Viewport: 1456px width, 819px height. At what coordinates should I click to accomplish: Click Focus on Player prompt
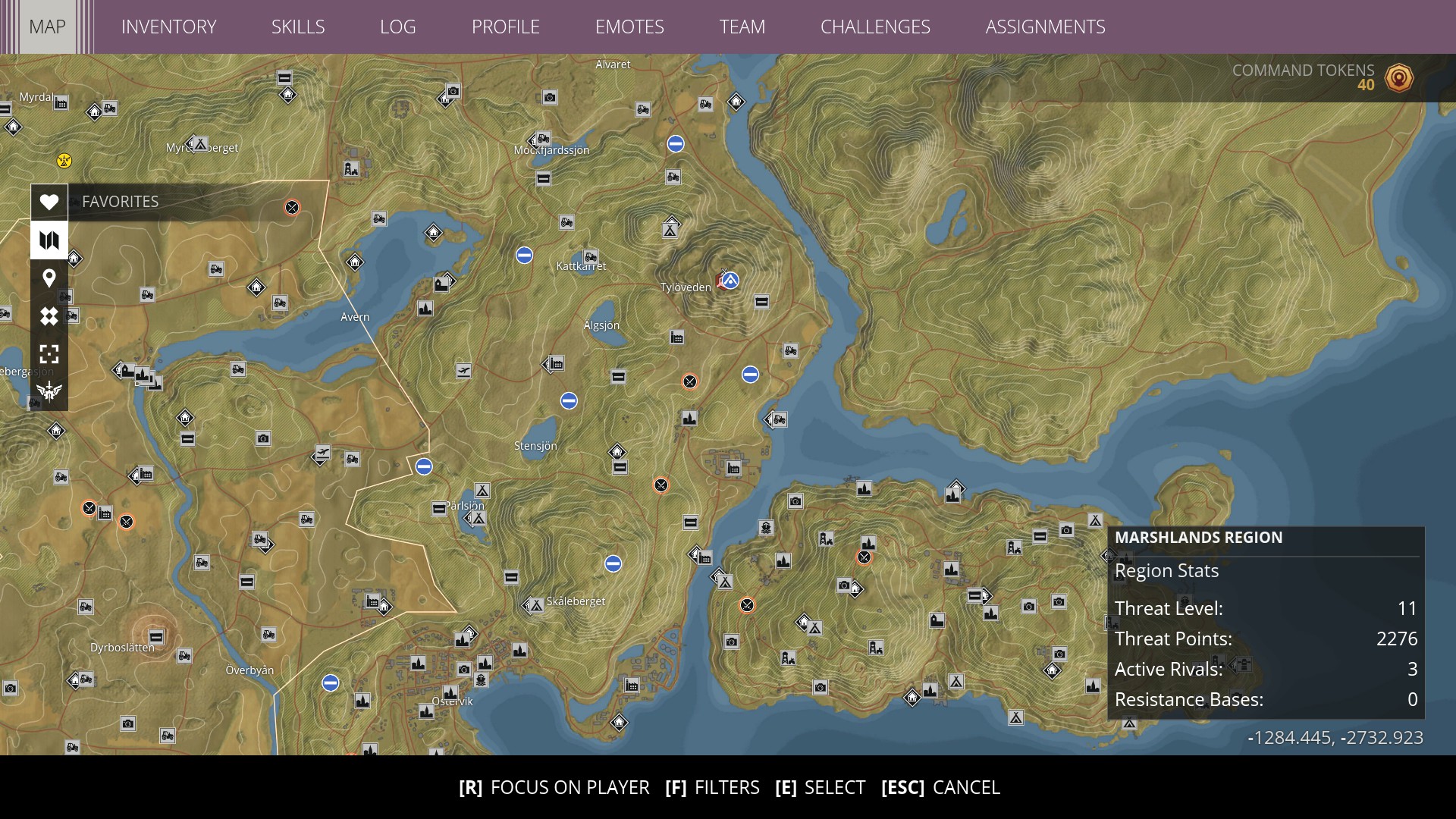(x=554, y=788)
